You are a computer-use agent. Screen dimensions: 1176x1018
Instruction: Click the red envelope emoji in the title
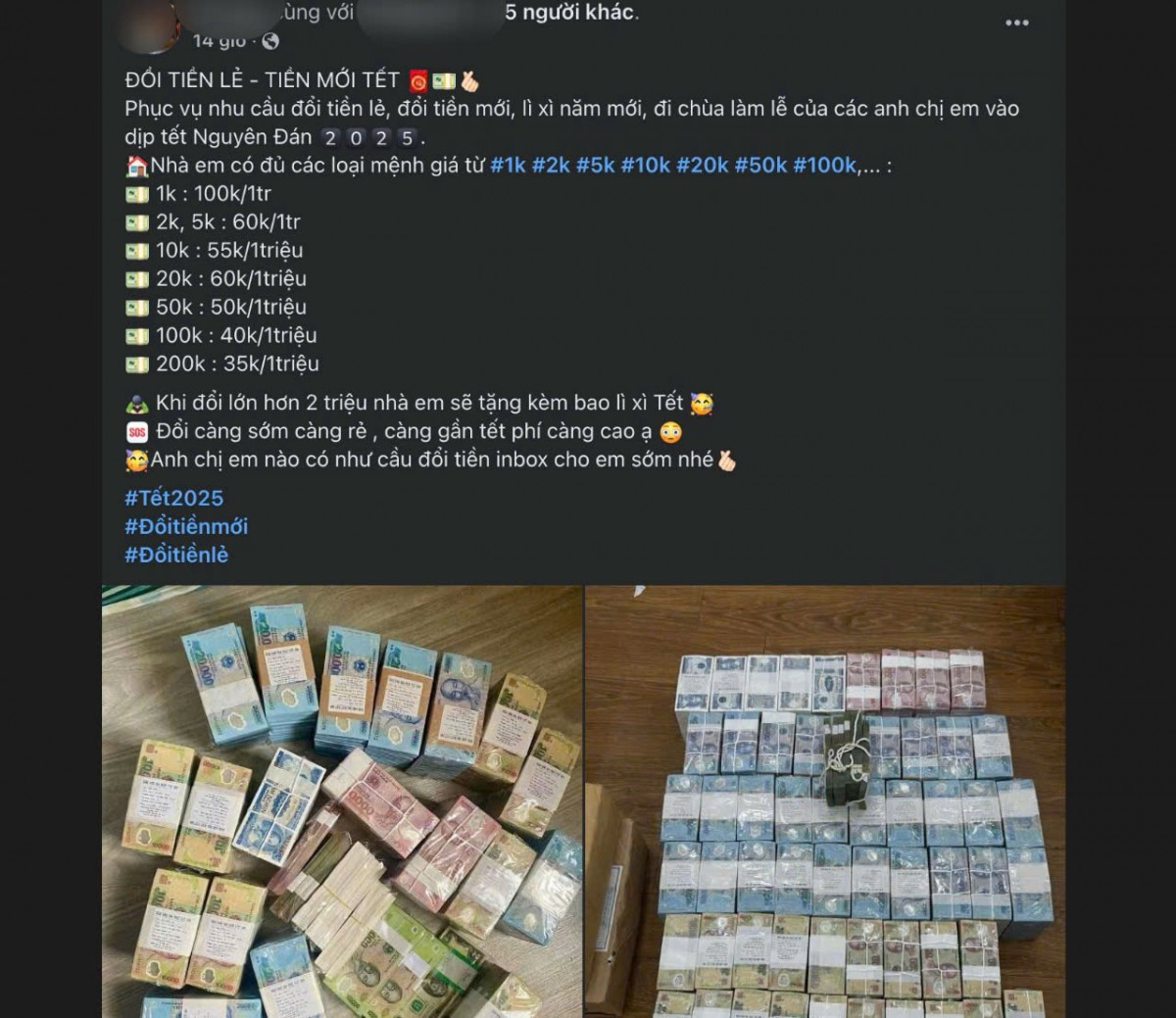click(417, 81)
